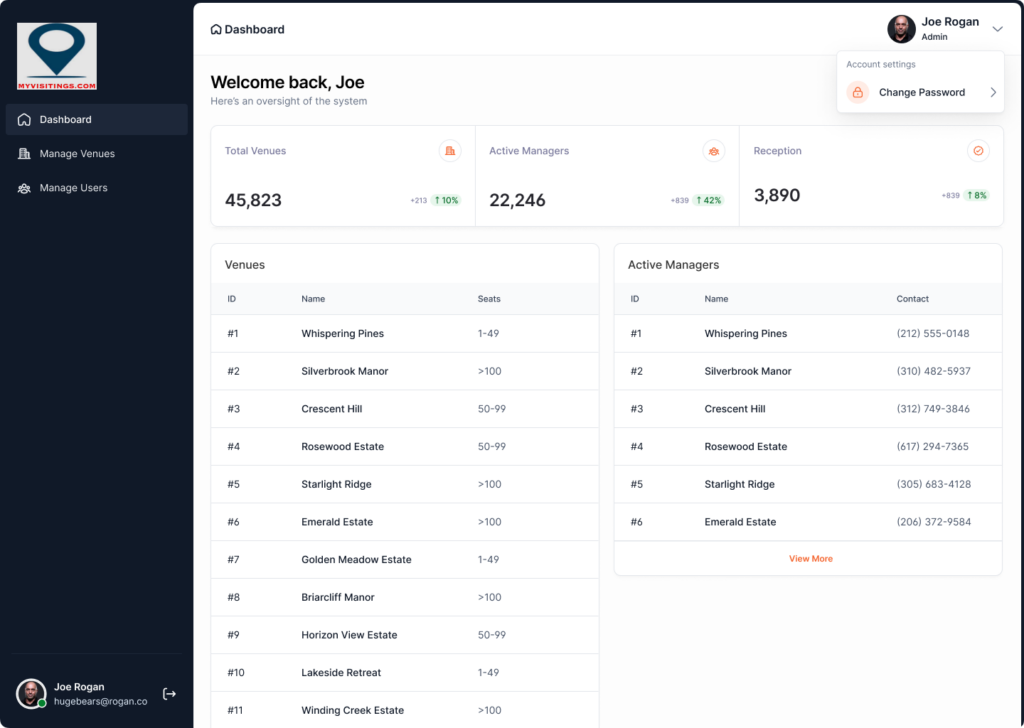Click Joe Rogan's avatar in top header

pos(901,29)
